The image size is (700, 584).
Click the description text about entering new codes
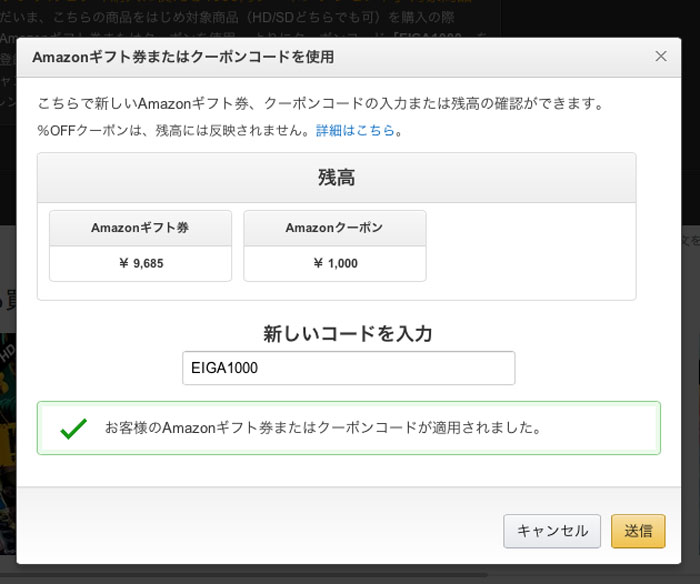coord(320,103)
